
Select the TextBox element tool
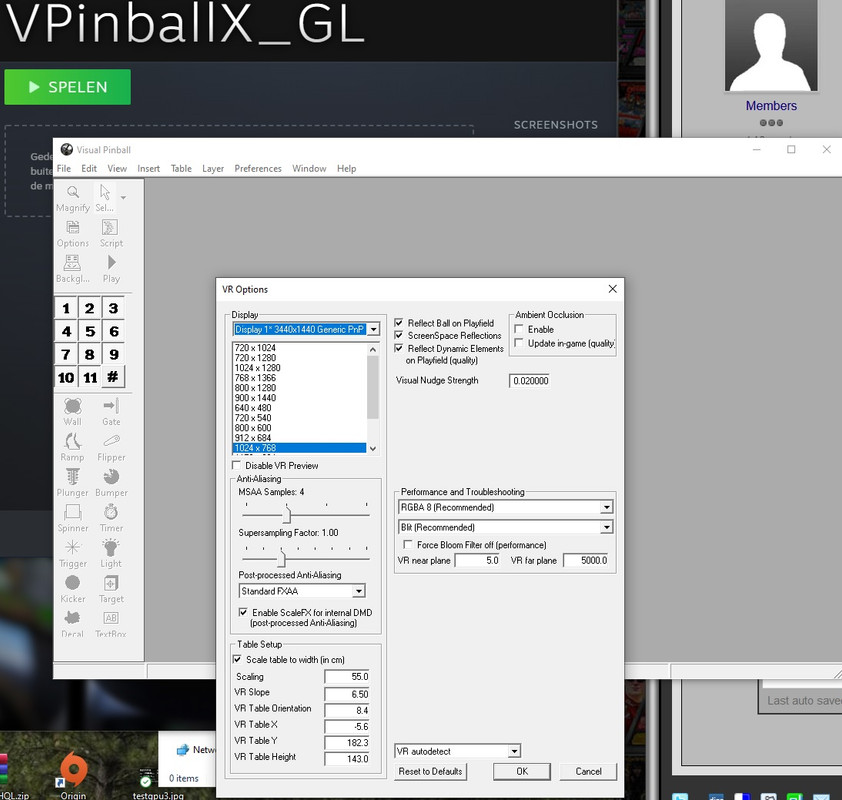pyautogui.click(x=111, y=624)
